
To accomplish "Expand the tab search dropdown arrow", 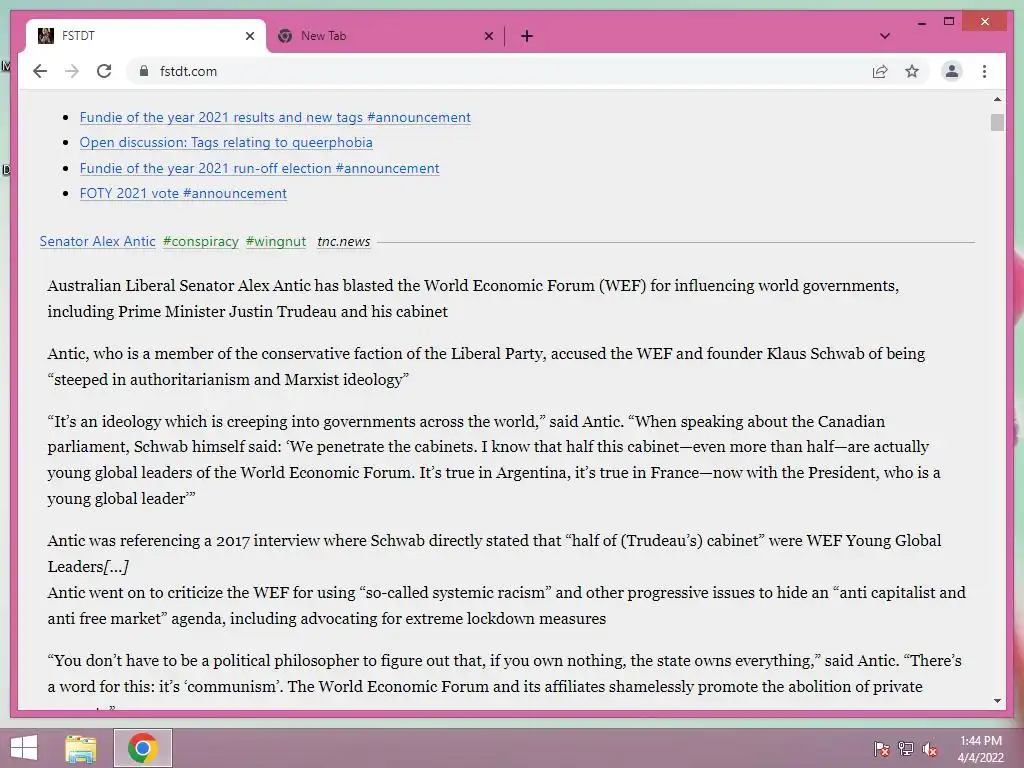I will tap(885, 36).
